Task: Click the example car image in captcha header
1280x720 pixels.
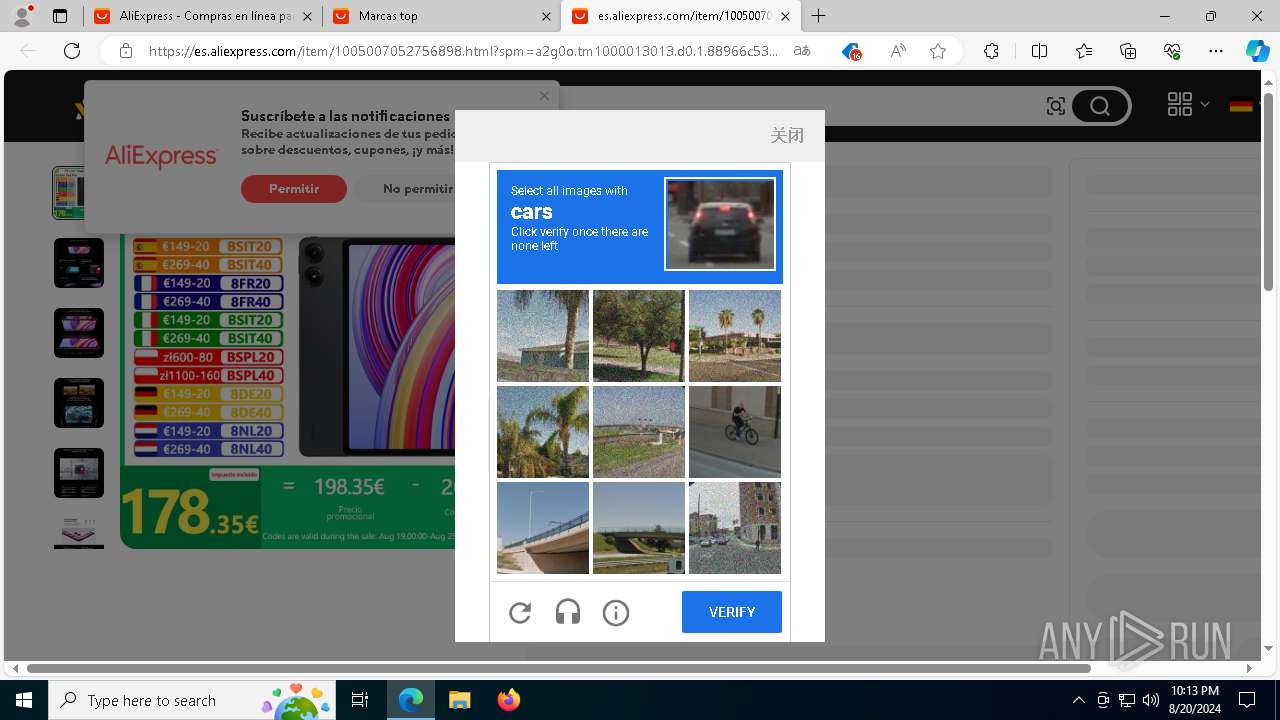Action: click(x=720, y=224)
